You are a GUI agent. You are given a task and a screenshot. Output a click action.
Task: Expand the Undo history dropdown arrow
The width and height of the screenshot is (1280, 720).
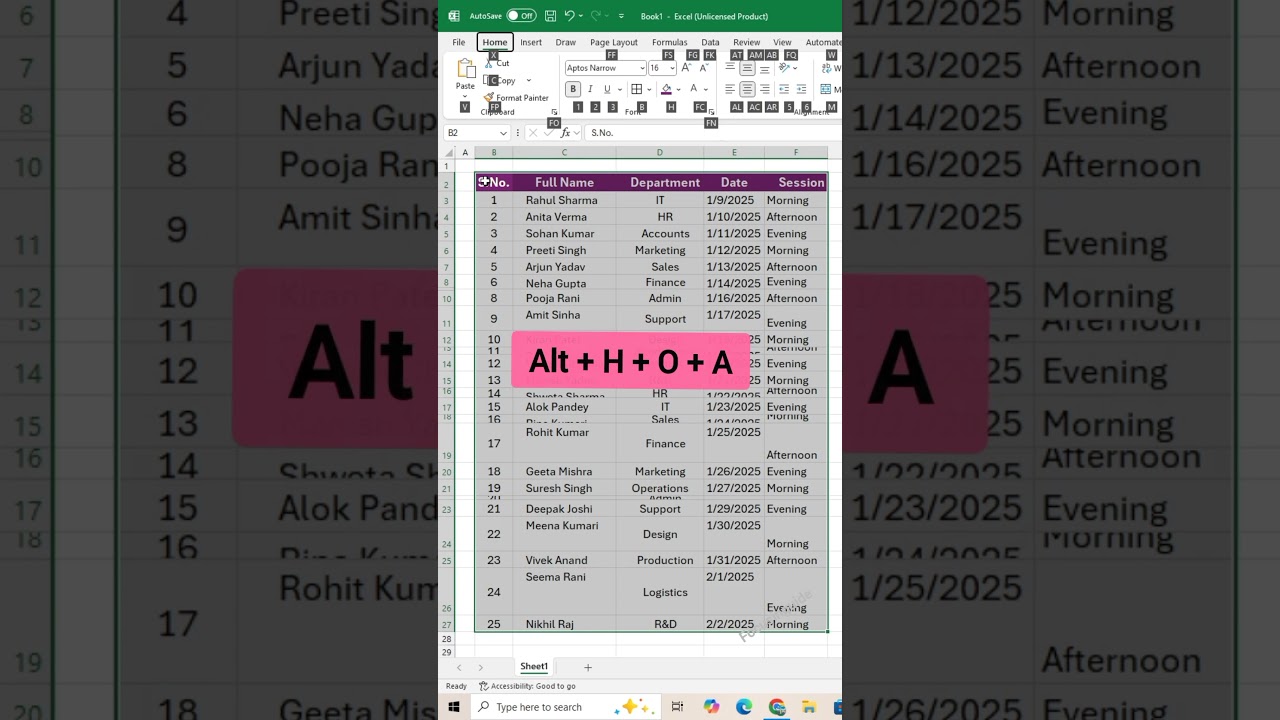581,15
